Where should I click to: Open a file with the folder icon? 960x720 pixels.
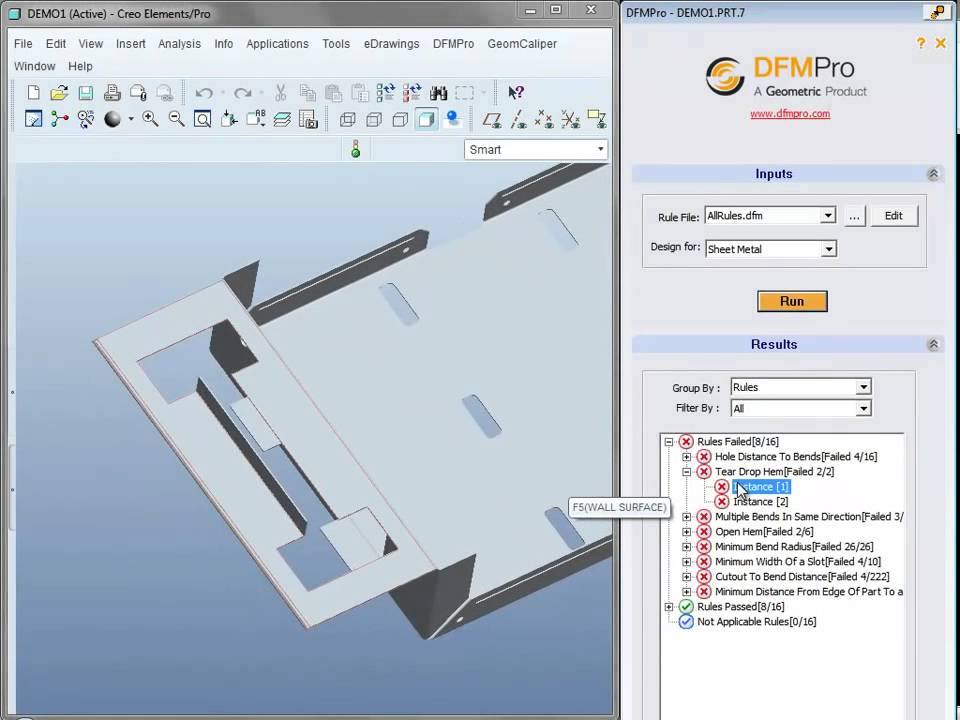click(60, 93)
